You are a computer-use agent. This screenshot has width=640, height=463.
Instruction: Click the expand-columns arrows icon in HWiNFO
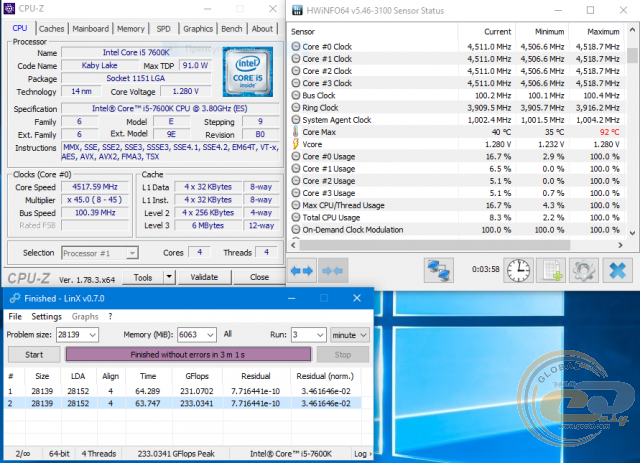[302, 270]
